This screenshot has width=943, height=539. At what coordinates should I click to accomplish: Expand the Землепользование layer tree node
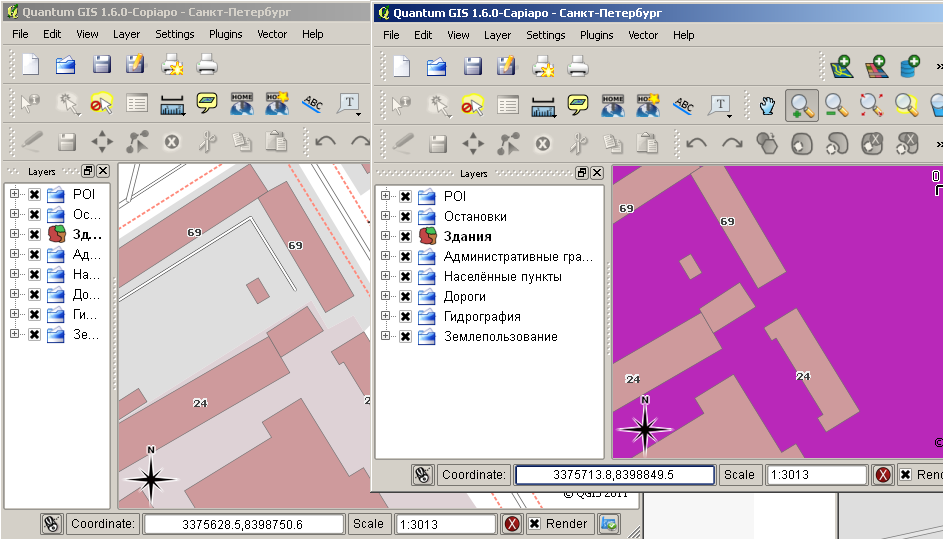tap(385, 337)
